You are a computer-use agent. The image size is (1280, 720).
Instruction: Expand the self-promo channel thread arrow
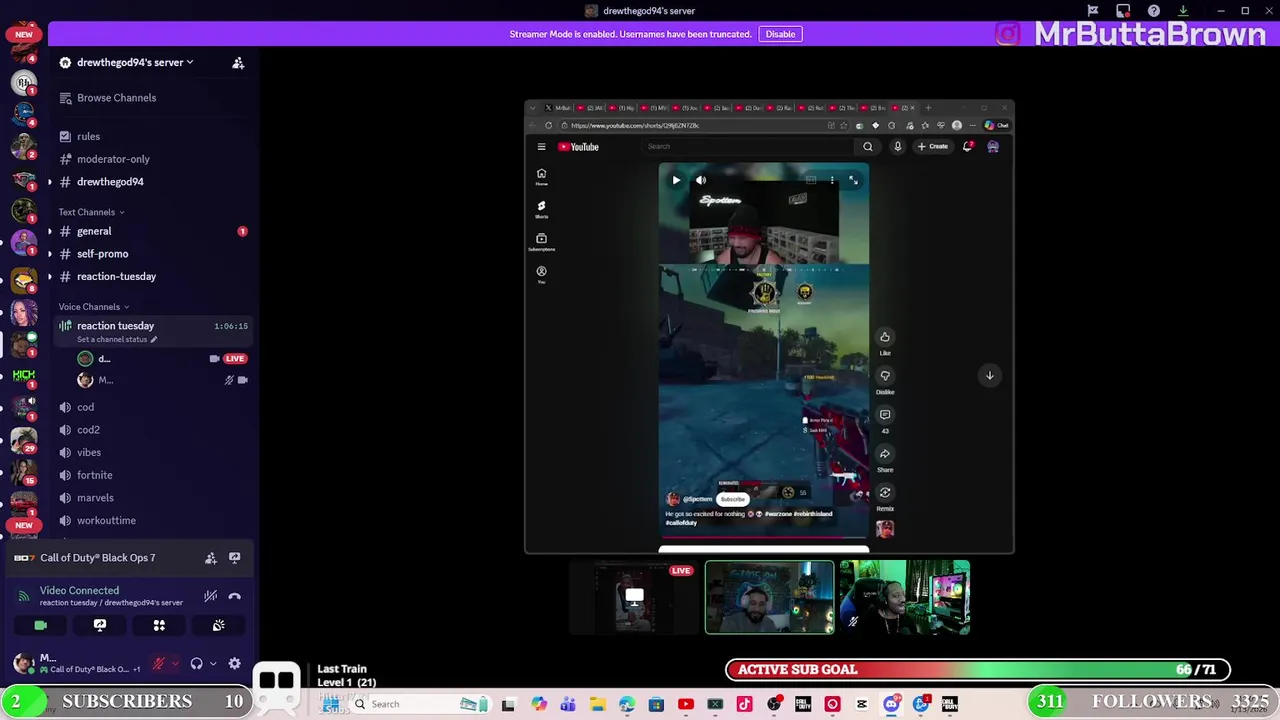pos(50,254)
